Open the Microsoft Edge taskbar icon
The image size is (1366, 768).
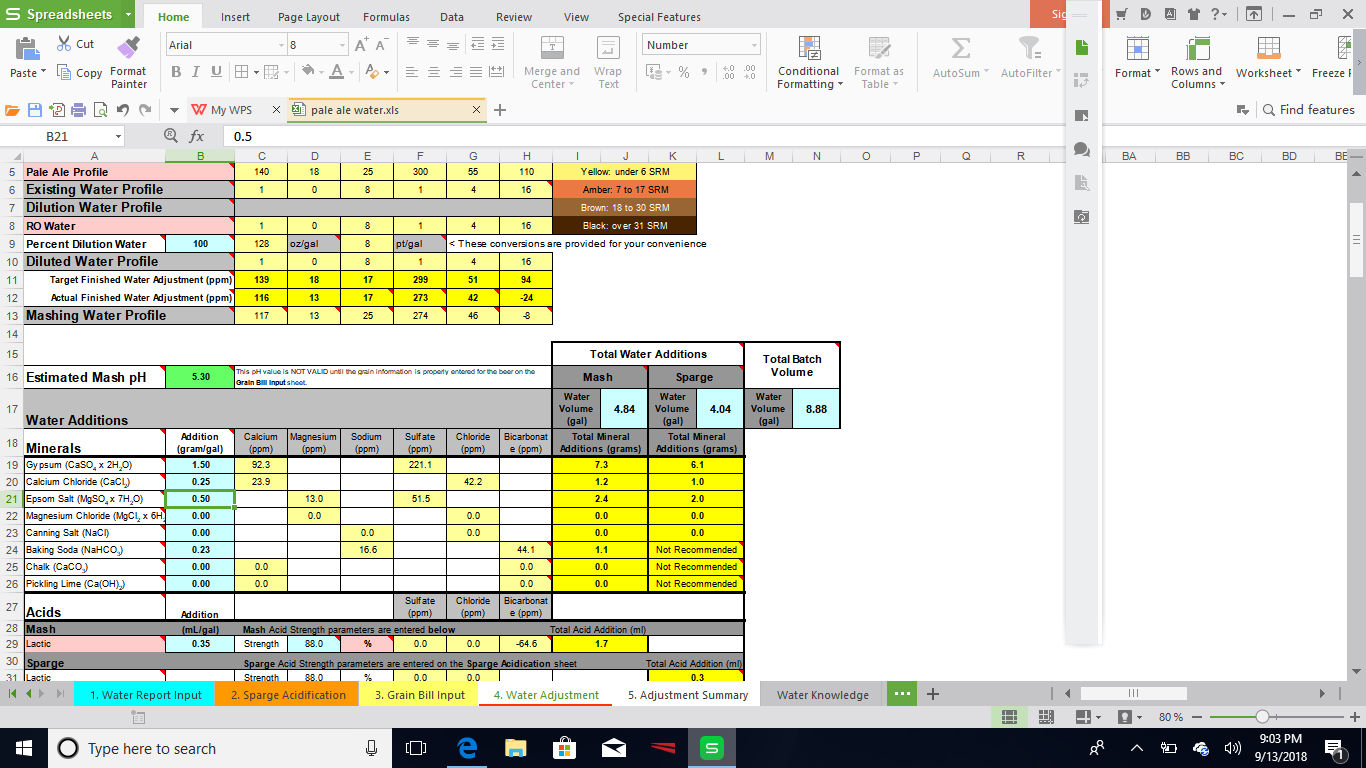click(x=466, y=748)
